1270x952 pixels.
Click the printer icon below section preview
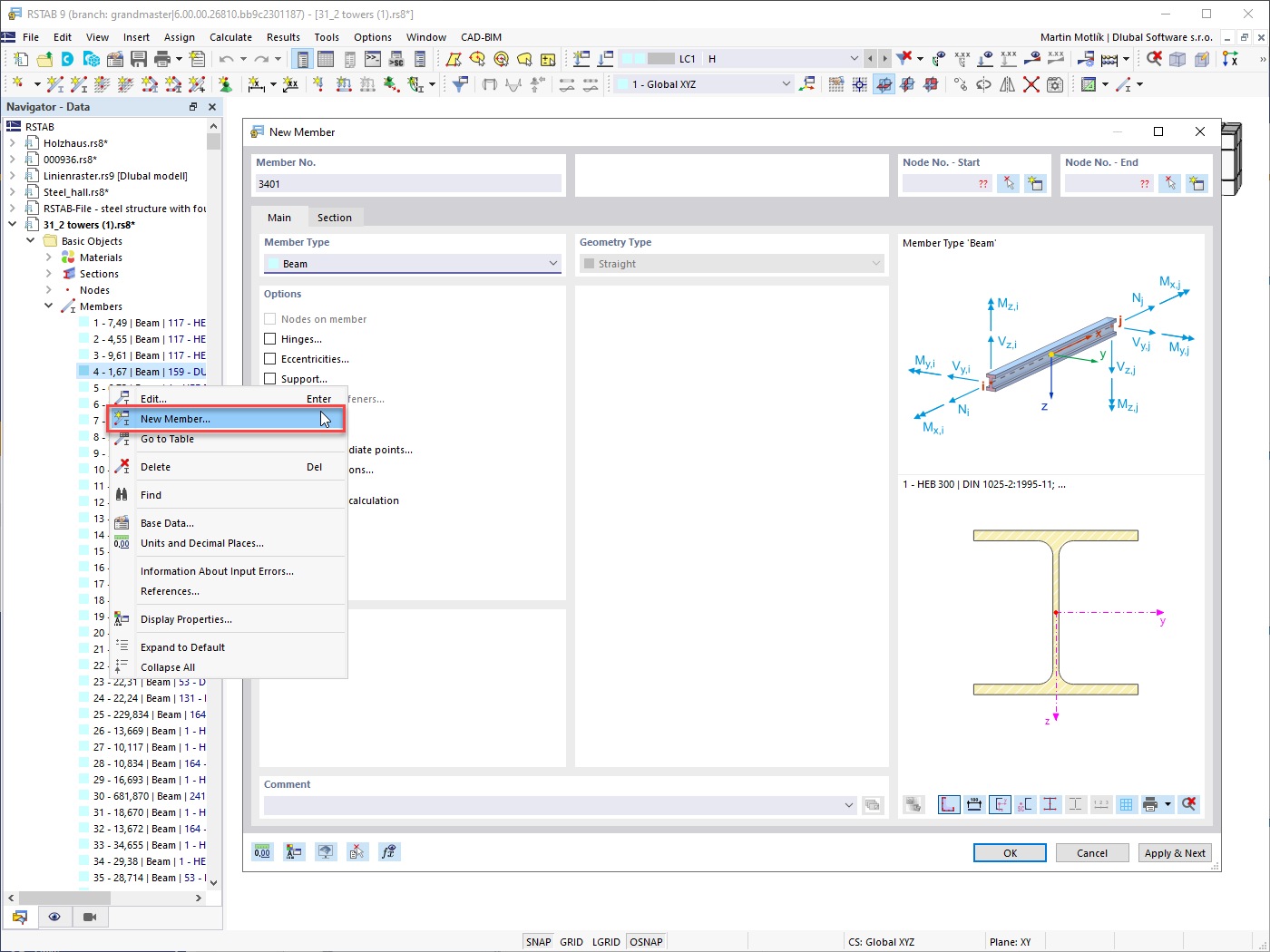click(1150, 804)
